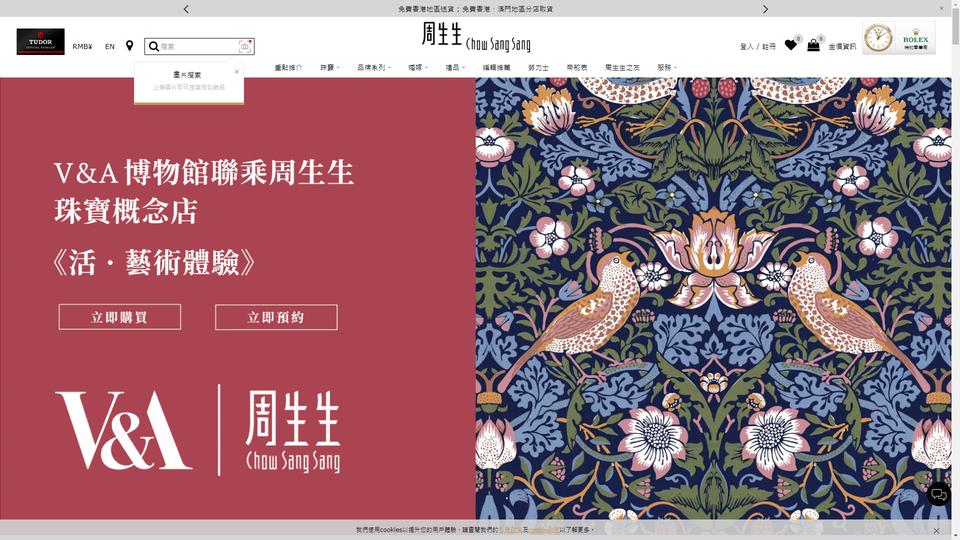Show previous announcement with left arrow
The height and width of the screenshot is (540, 960).
pyautogui.click(x=186, y=9)
